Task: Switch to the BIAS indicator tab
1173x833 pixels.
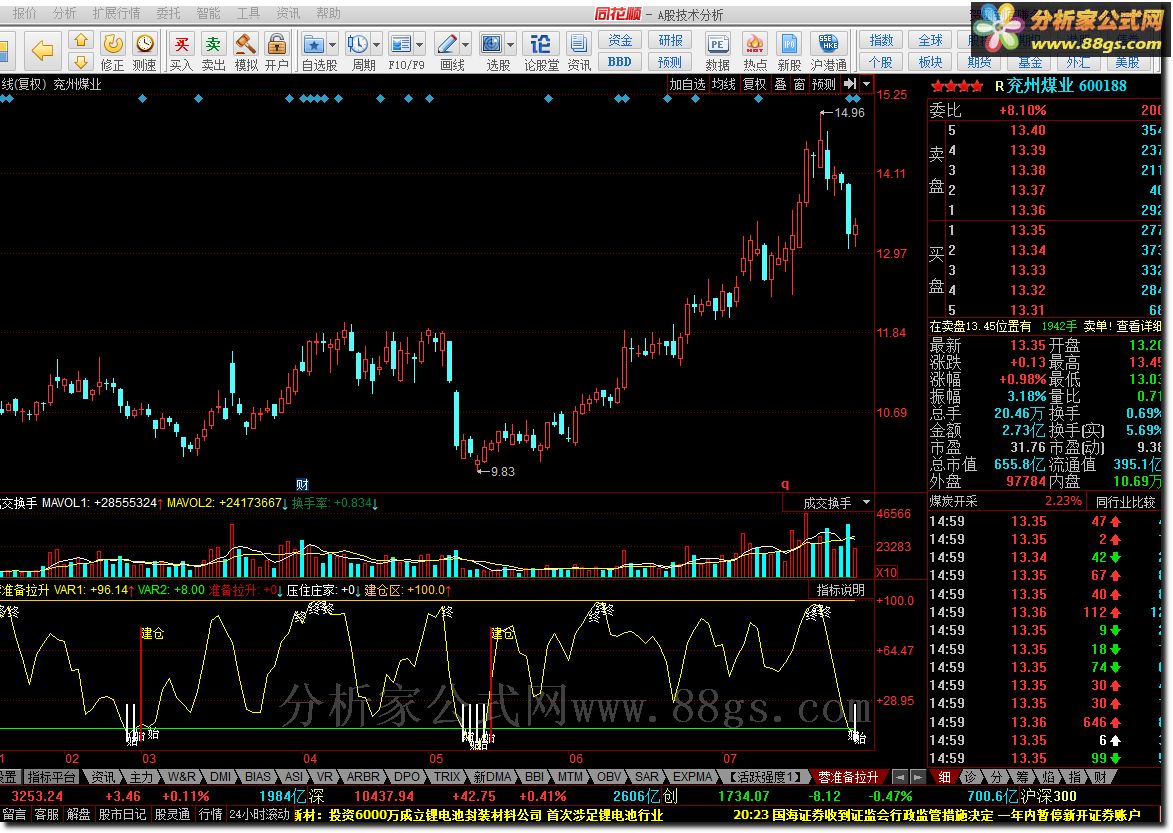Action: (257, 777)
